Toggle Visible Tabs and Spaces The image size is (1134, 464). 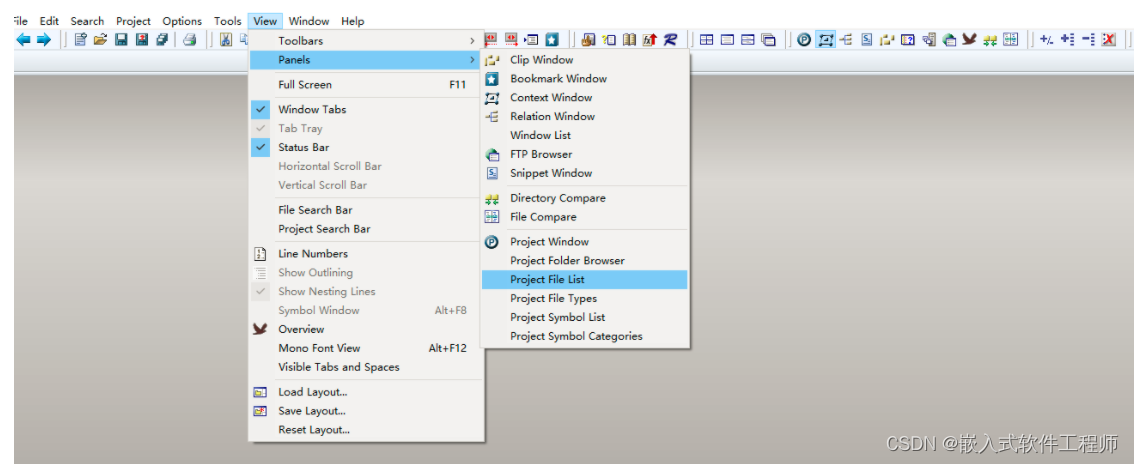338,367
